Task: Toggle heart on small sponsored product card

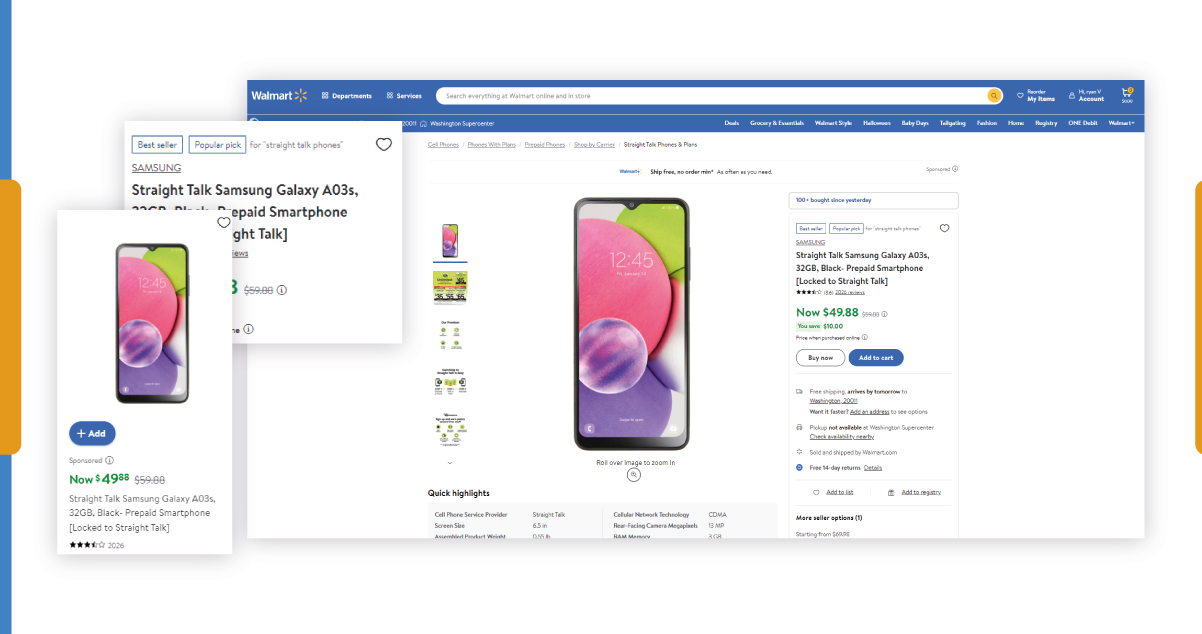Action: pyautogui.click(x=223, y=223)
